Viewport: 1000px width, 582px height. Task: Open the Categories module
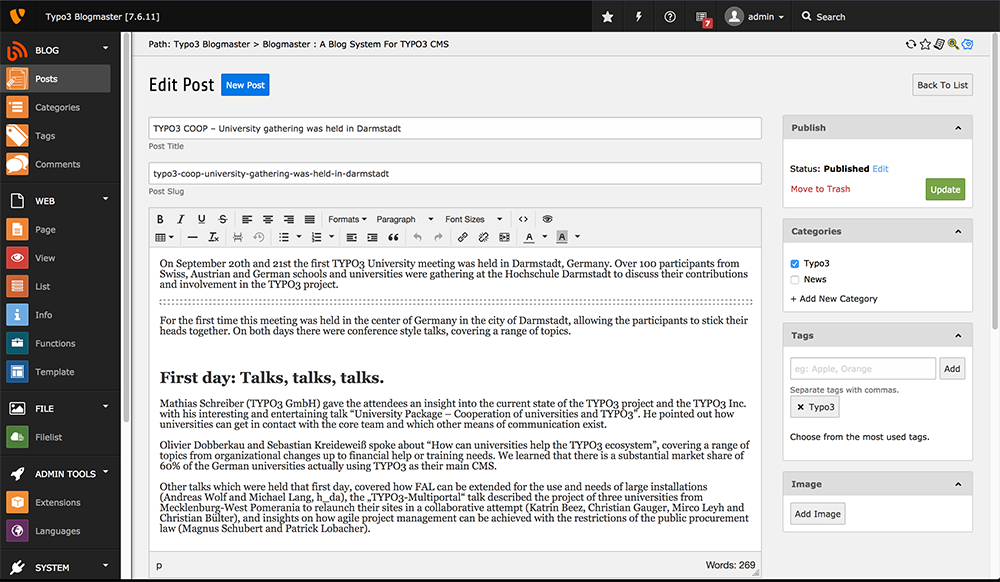(56, 107)
